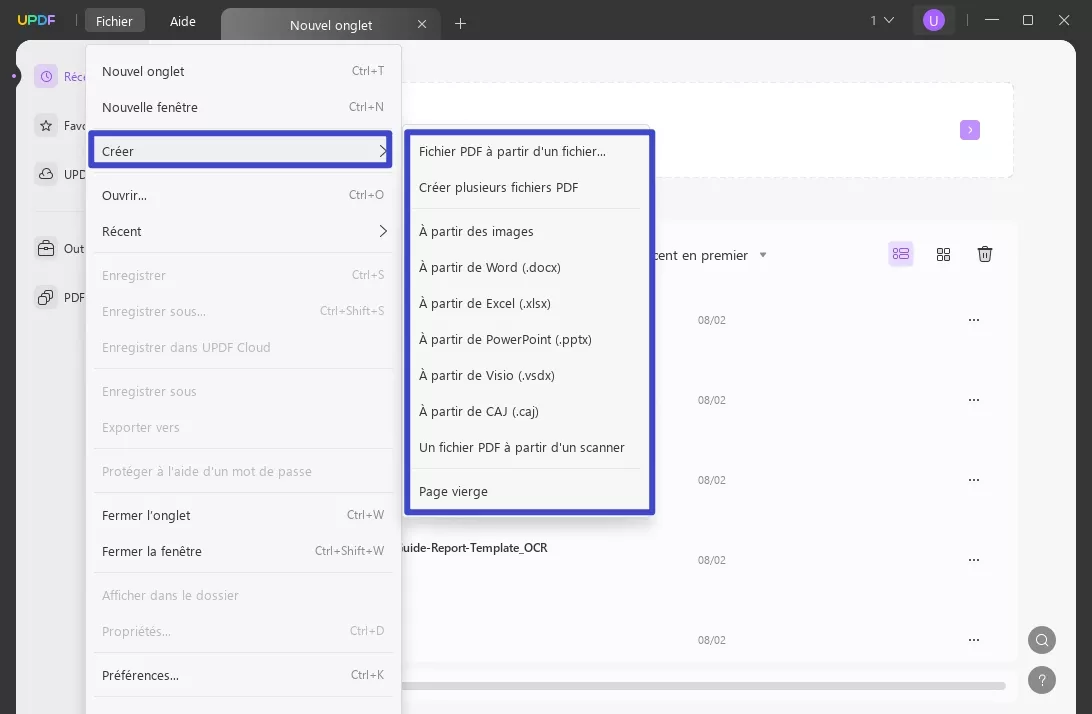Click the Nouvel onglet tab
This screenshot has width=1092, height=714.
pos(331,25)
